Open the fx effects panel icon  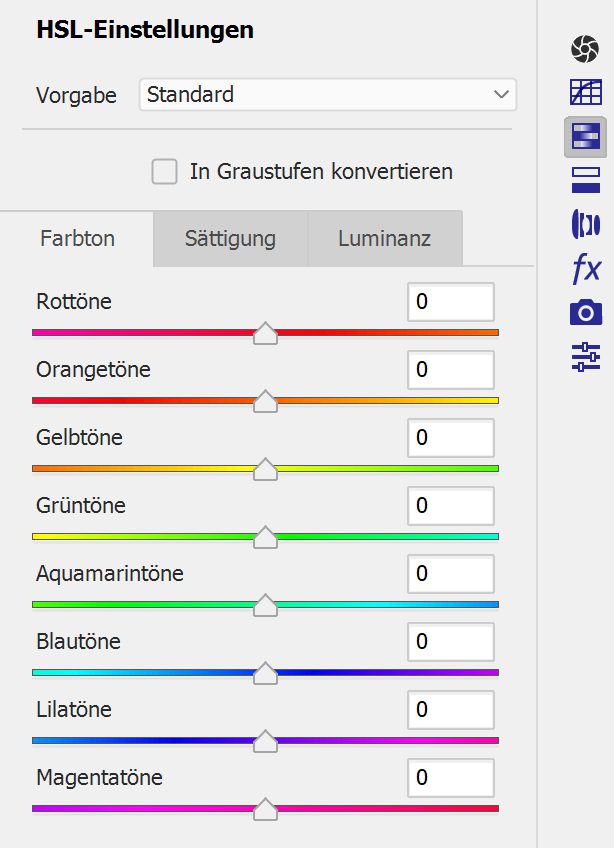tap(585, 268)
